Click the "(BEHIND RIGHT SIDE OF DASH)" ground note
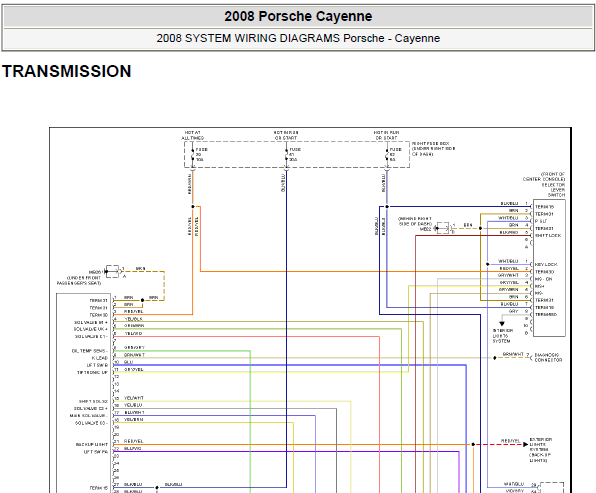Screen dimensions: 596x493 (415, 222)
